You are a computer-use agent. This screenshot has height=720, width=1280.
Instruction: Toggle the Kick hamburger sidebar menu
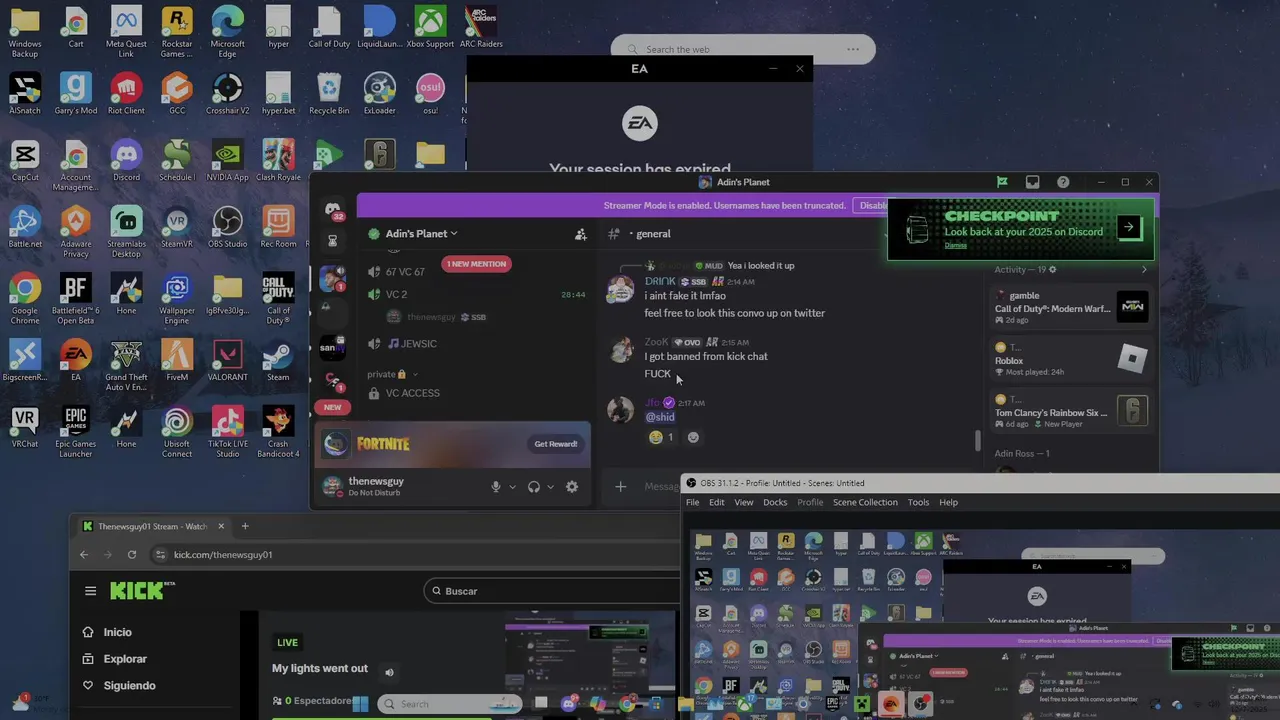90,591
